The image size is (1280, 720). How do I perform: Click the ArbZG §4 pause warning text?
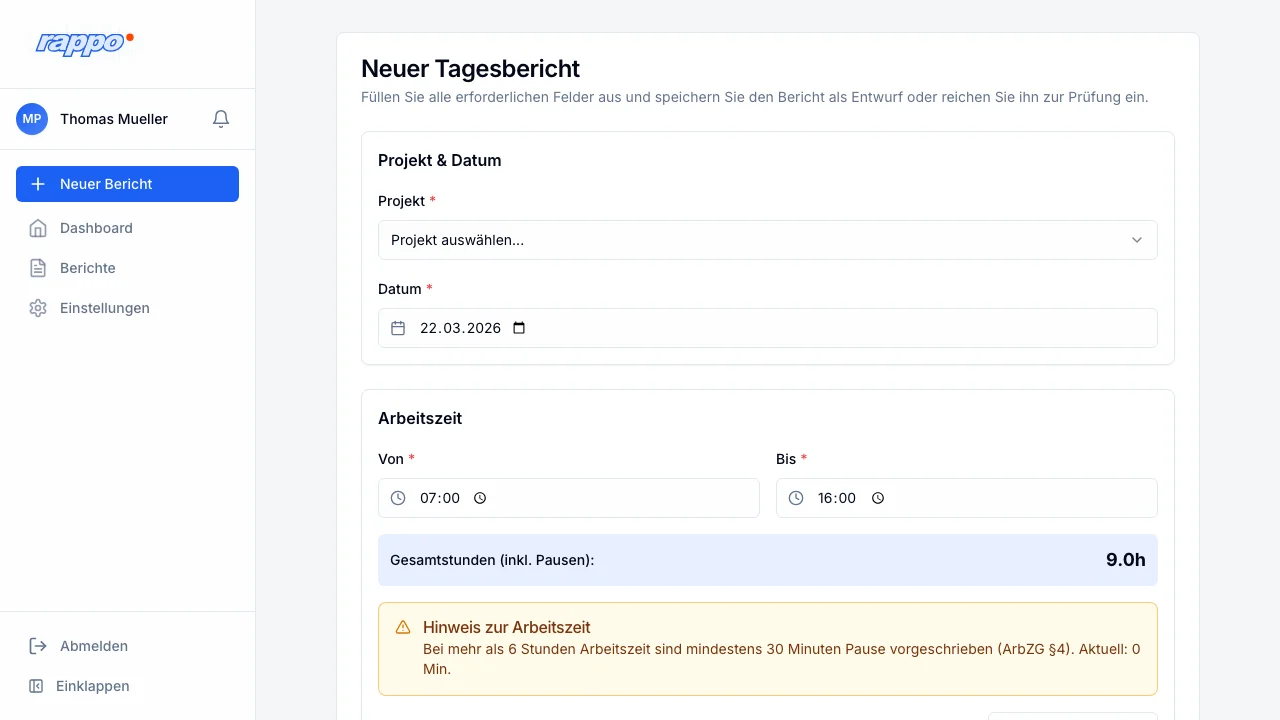(x=782, y=659)
